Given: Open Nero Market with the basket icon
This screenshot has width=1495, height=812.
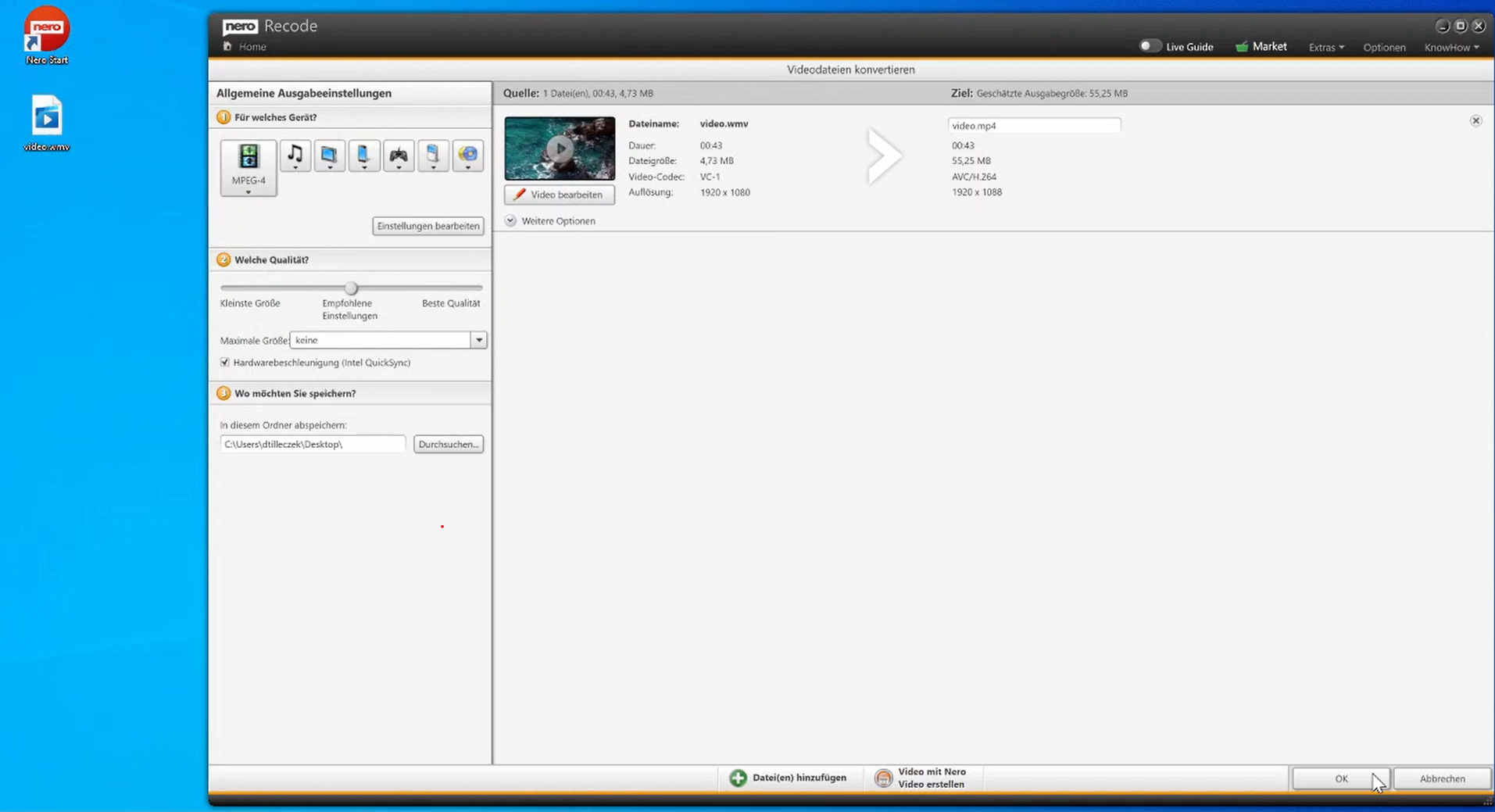Looking at the screenshot, I should coord(1242,47).
